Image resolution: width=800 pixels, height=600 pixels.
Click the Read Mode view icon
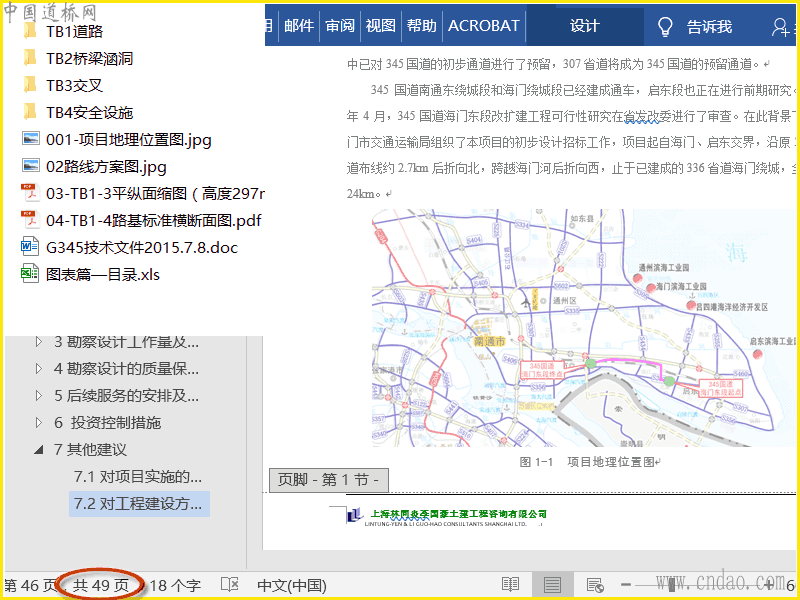coord(511,585)
